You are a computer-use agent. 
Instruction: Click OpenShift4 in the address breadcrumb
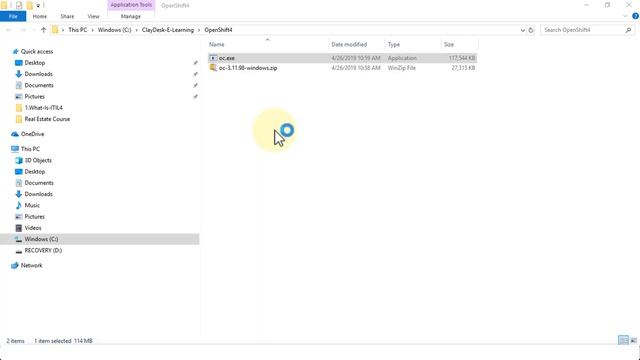tap(218, 30)
